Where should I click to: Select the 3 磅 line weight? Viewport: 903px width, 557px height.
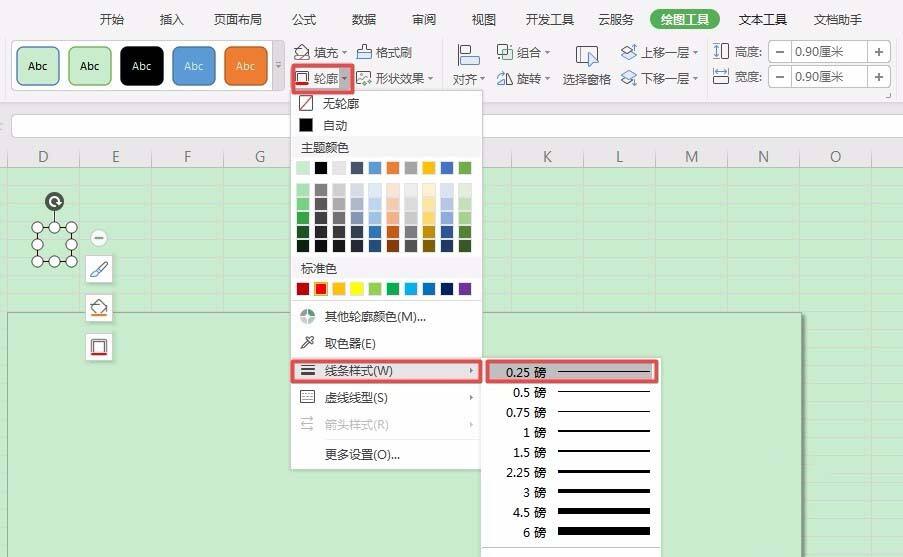pos(572,492)
